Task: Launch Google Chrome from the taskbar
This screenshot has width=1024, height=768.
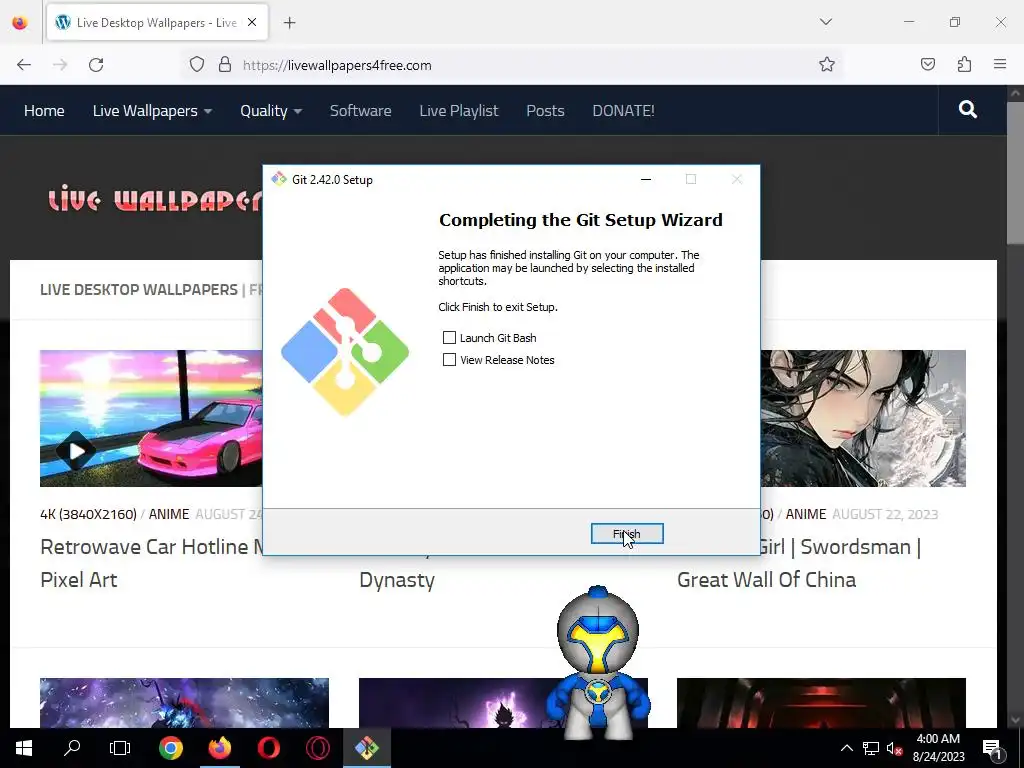Action: (x=171, y=748)
